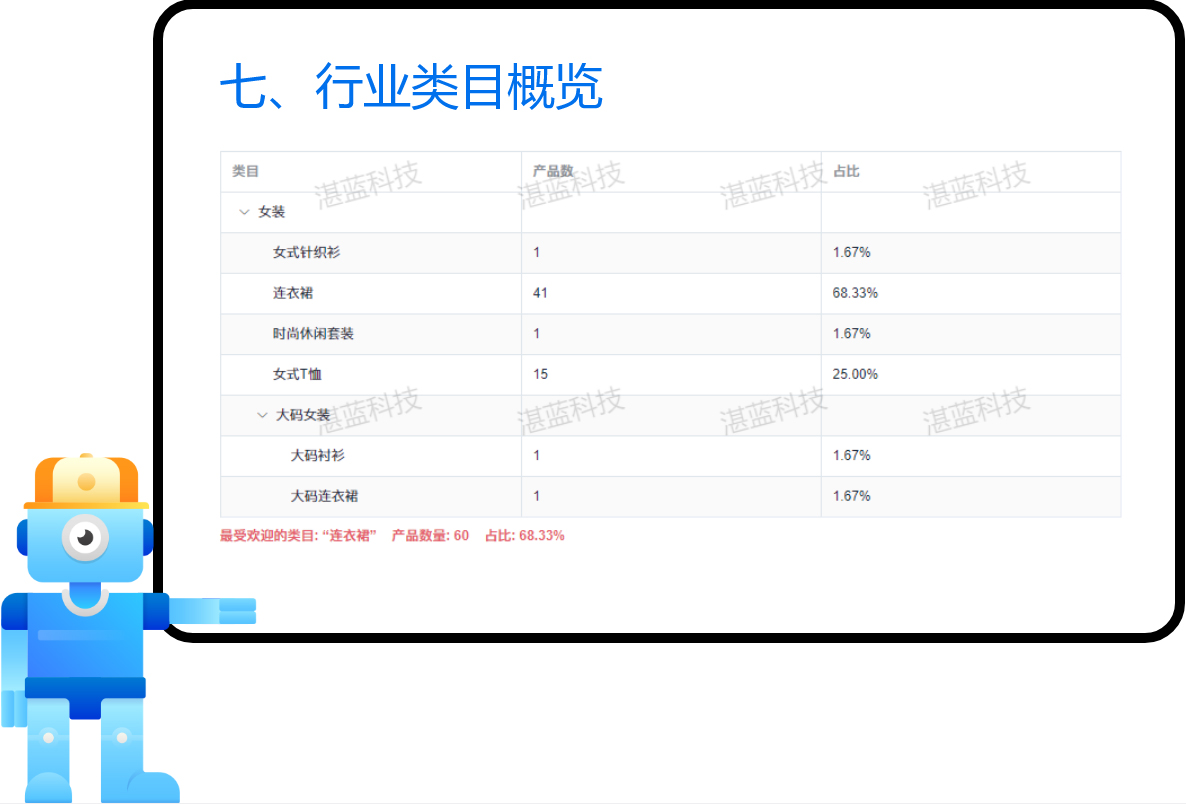1186x804 pixels.
Task: Select the 时尚休闲套装 row label
Action: tap(313, 334)
